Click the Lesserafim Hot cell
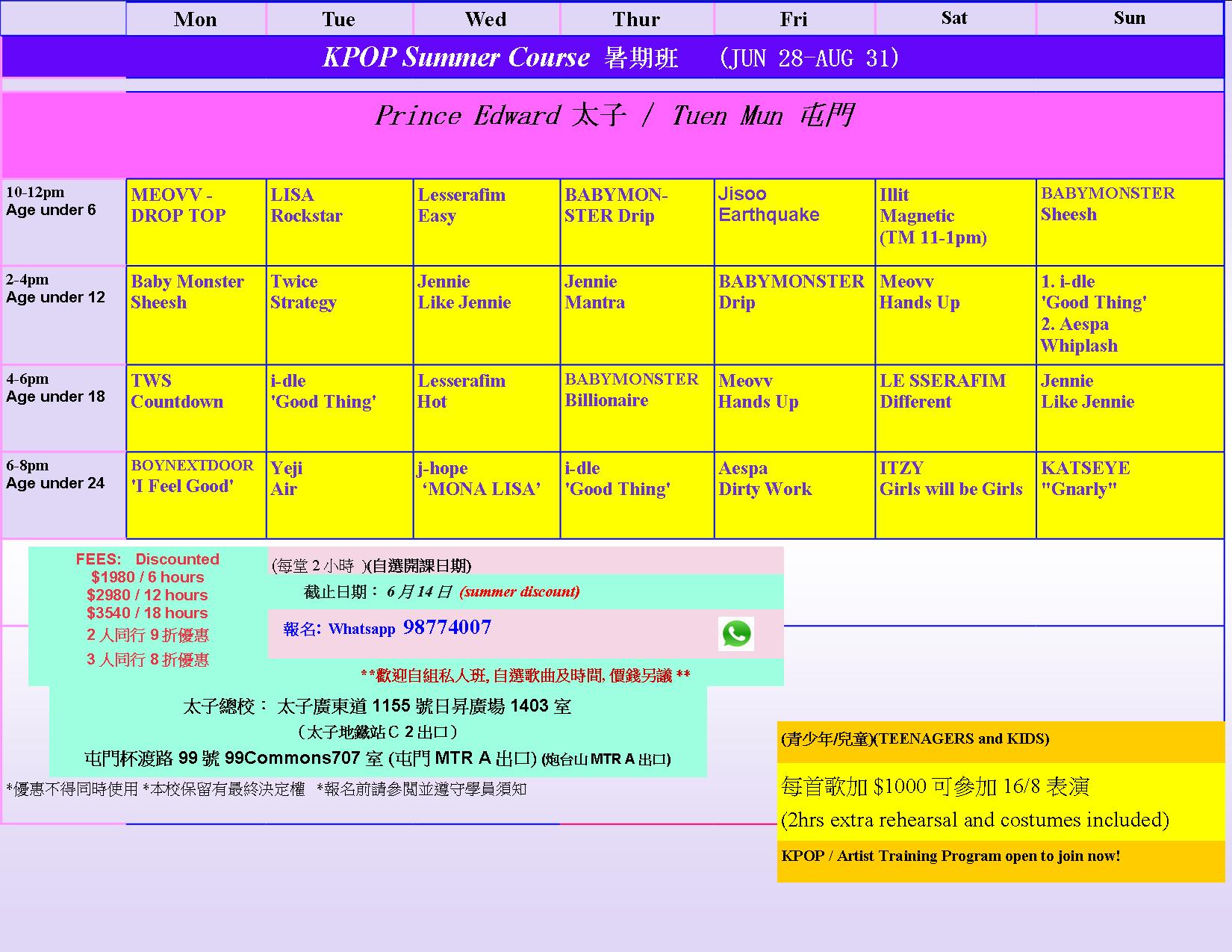This screenshot has width=1232, height=952. [487, 408]
